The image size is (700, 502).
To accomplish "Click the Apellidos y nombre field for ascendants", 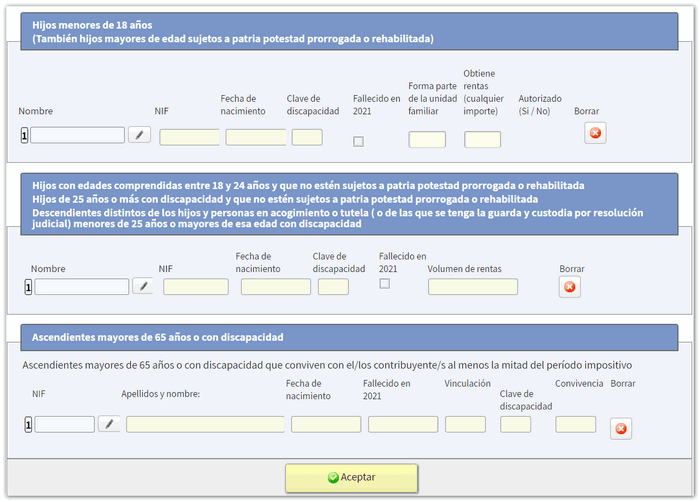I will [x=205, y=424].
